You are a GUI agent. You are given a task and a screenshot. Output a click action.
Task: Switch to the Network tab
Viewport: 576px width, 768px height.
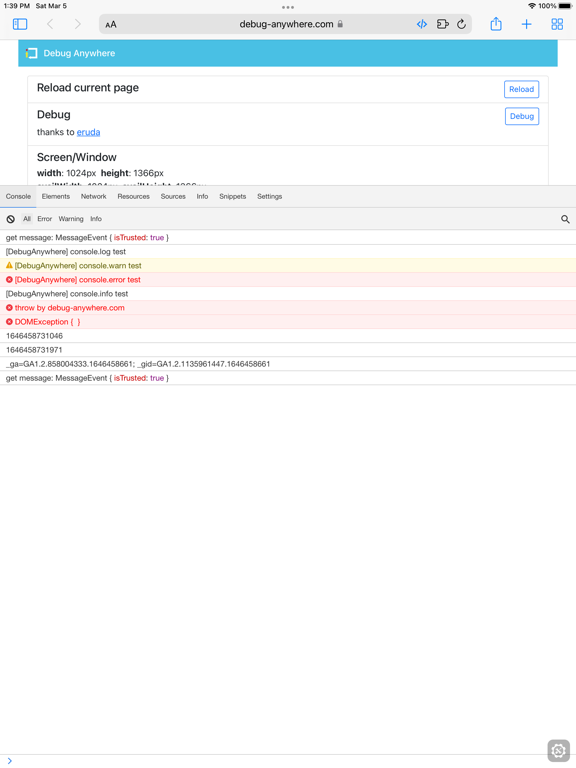coord(94,196)
